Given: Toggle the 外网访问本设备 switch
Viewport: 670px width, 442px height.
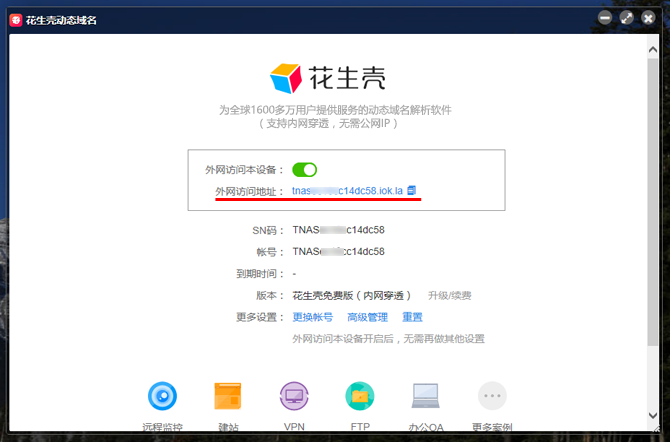Looking at the screenshot, I should 304,170.
